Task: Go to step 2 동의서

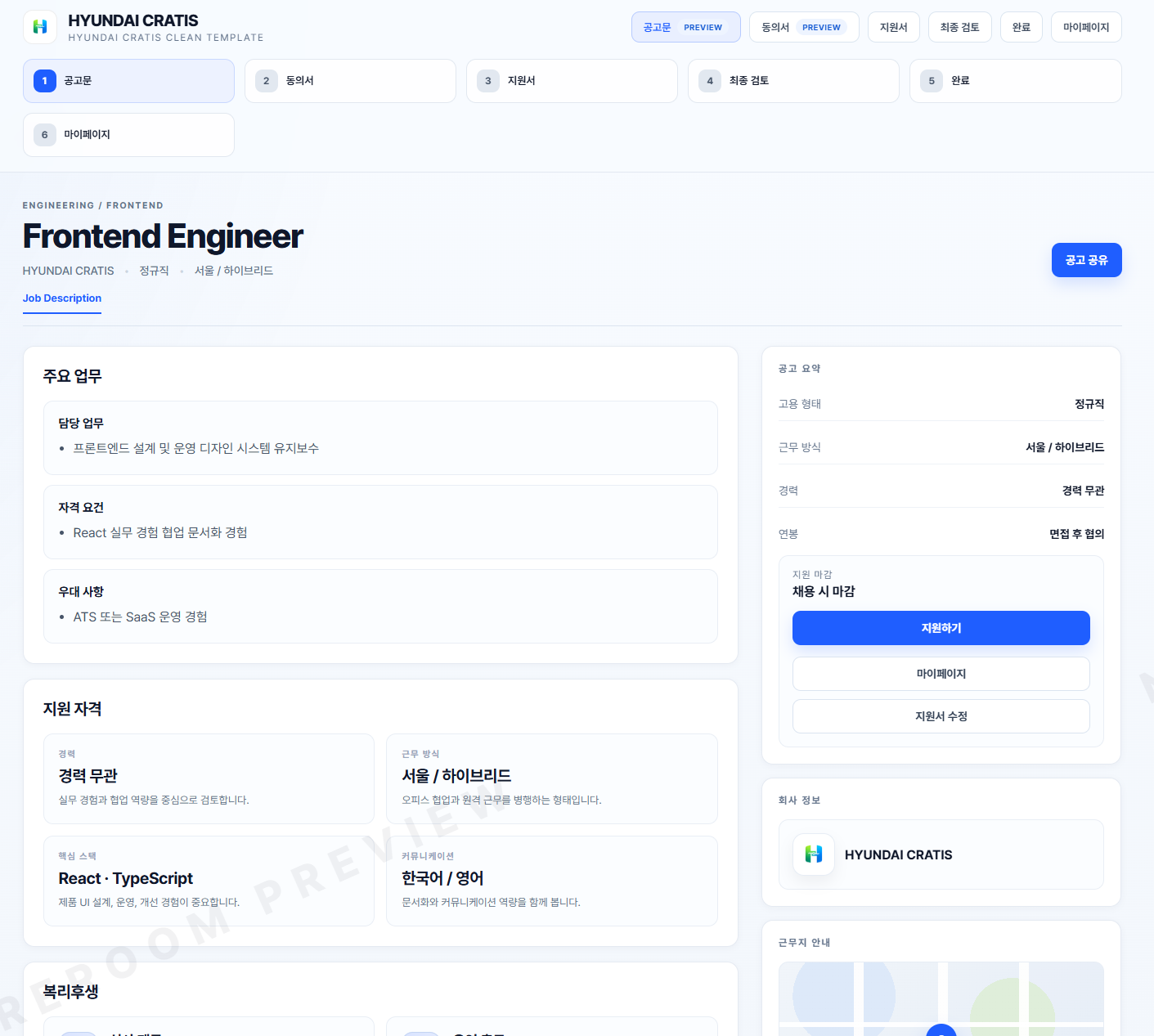Action: pos(350,81)
